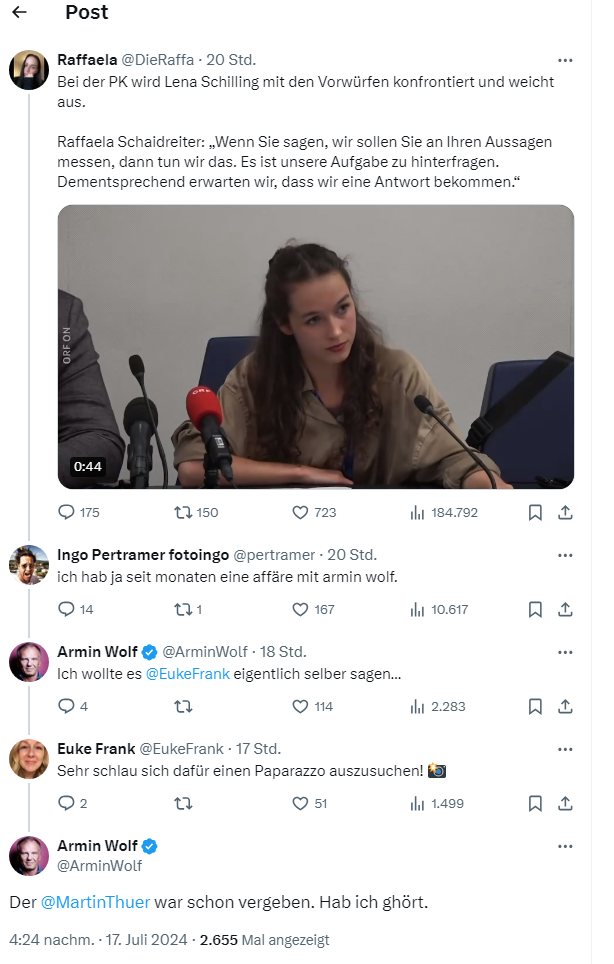The width and height of the screenshot is (614, 964).
Task: Click the 0:44 video timestamp indicator
Action: [86, 464]
